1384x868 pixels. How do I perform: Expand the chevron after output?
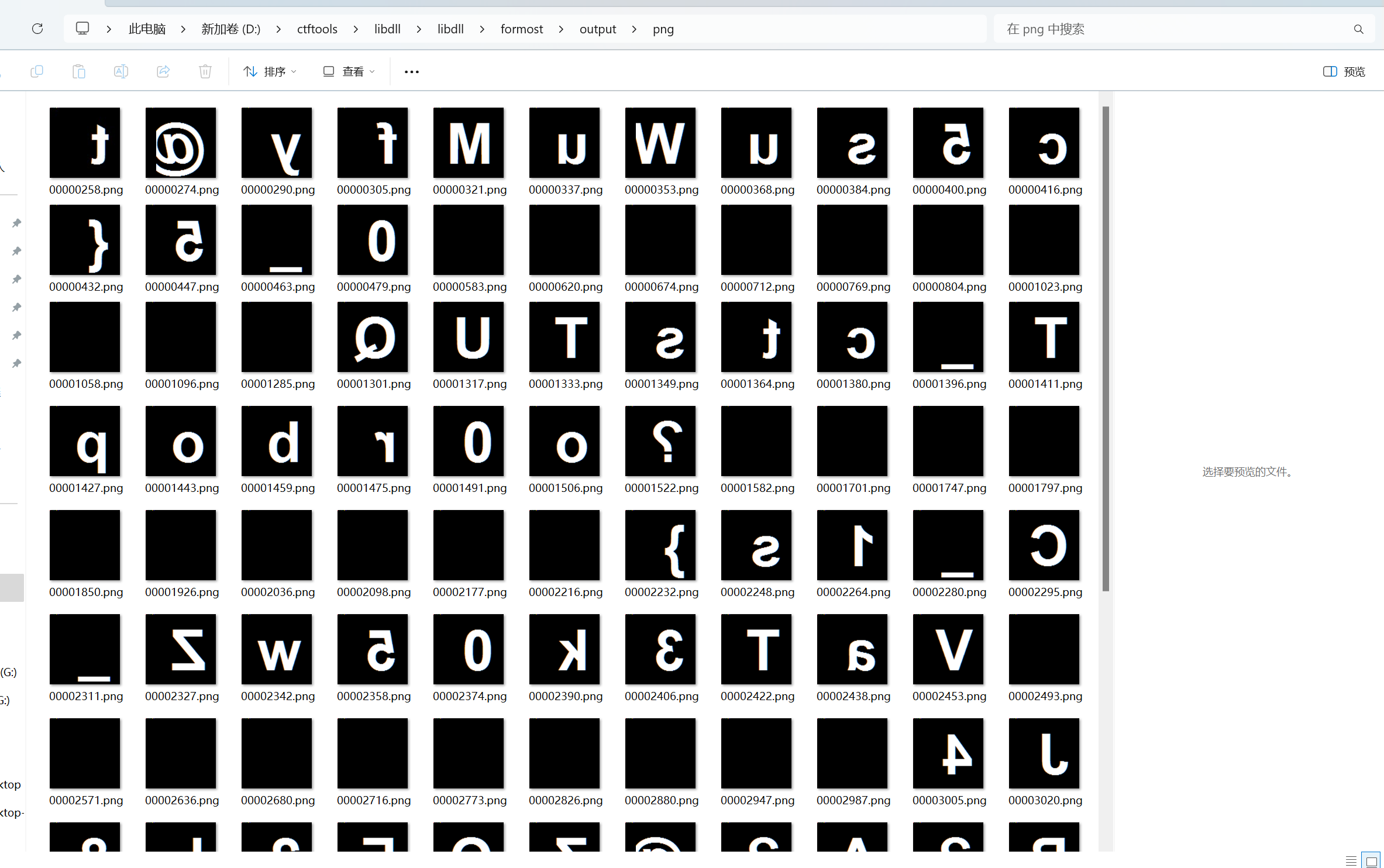pyautogui.click(x=634, y=29)
